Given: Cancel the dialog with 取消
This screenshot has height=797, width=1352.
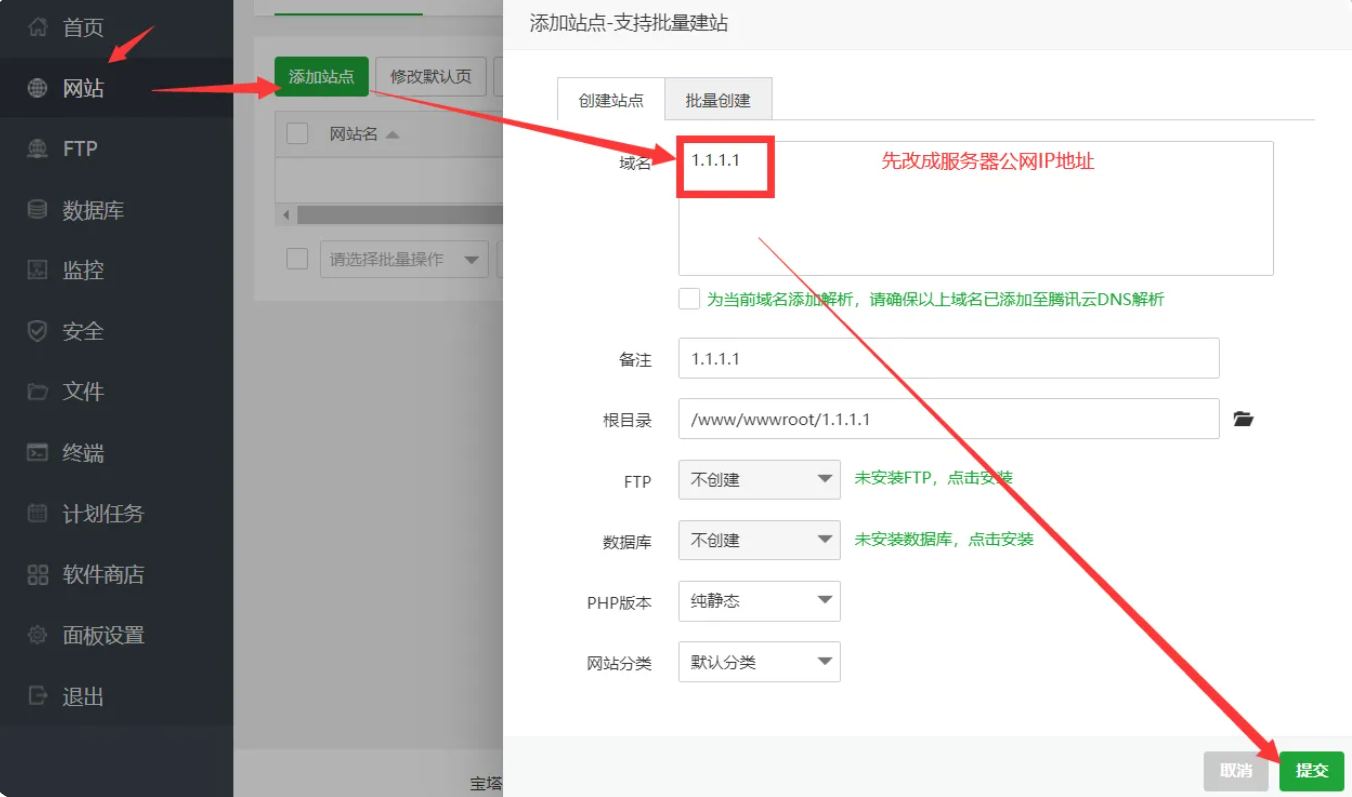Looking at the screenshot, I should coord(1236,770).
